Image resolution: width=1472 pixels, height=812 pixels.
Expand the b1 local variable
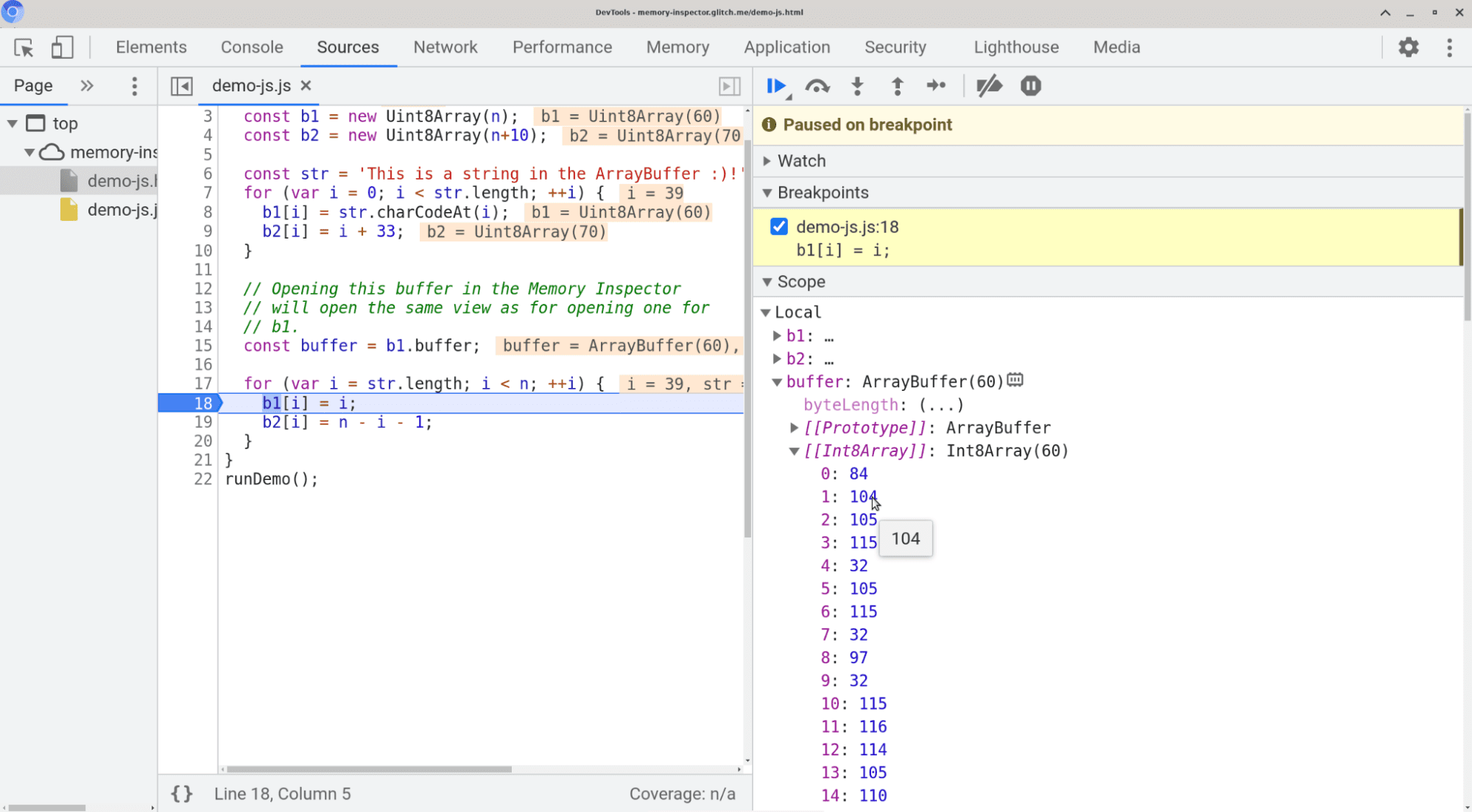tap(779, 335)
